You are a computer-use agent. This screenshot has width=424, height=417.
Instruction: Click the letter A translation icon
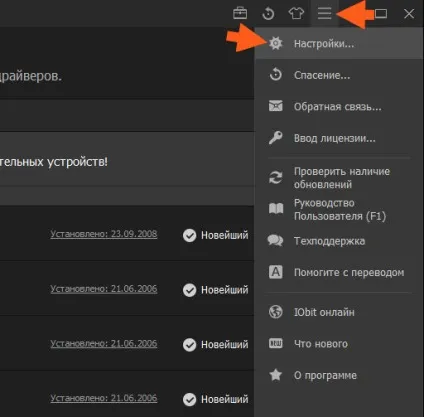pos(276,272)
